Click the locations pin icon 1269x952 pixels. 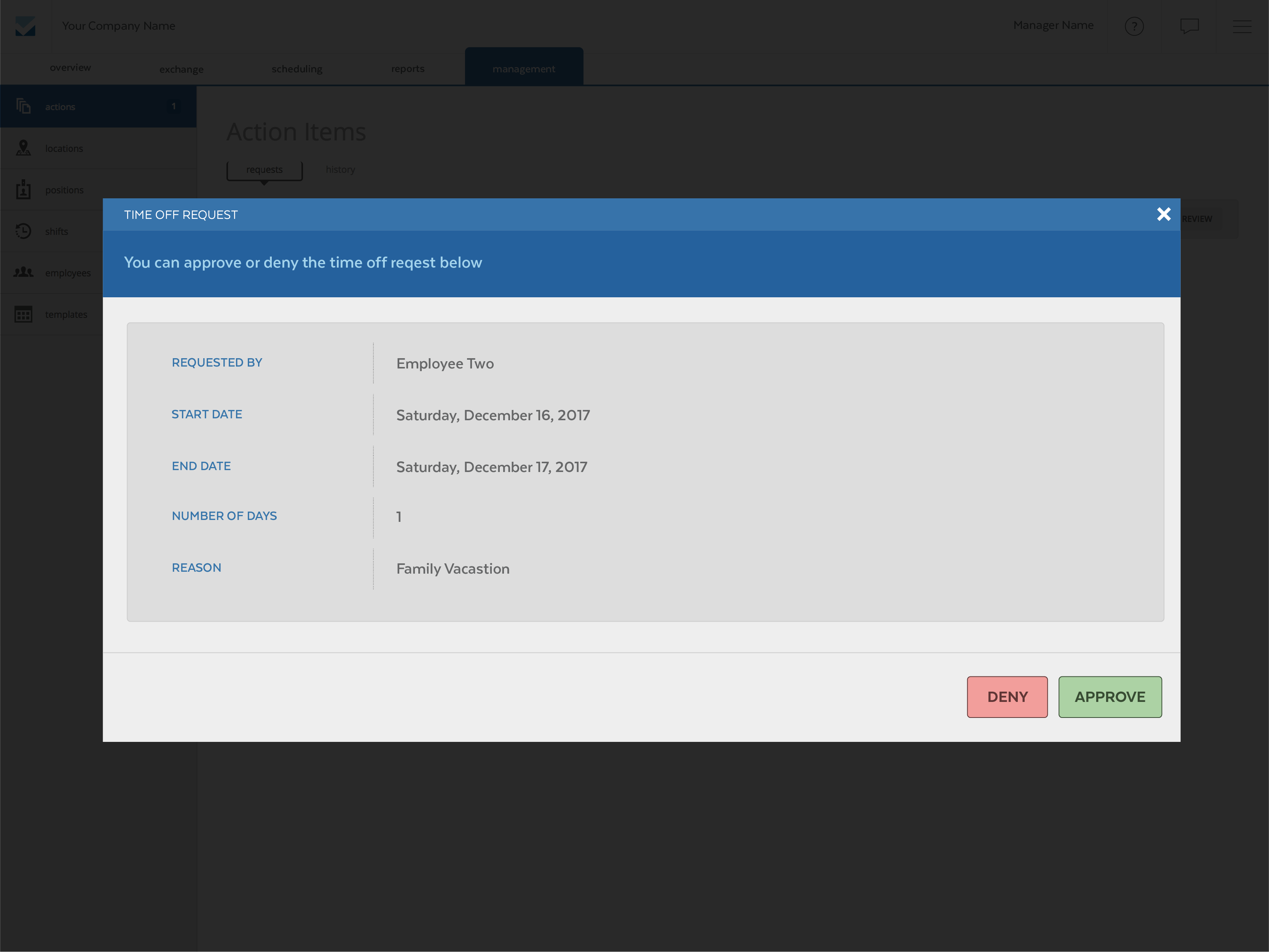24,148
